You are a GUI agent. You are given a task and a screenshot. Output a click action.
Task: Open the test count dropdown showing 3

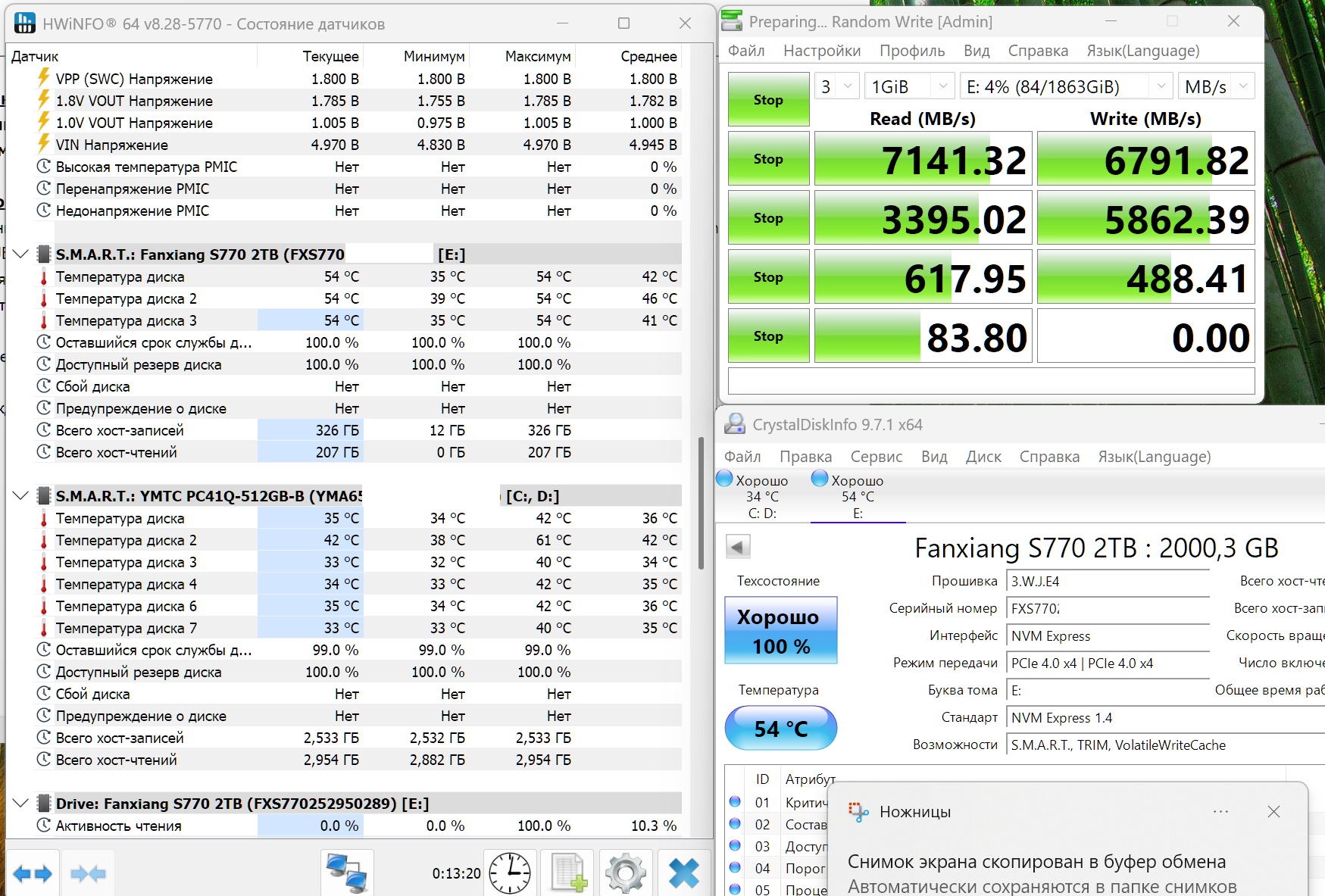coord(836,86)
